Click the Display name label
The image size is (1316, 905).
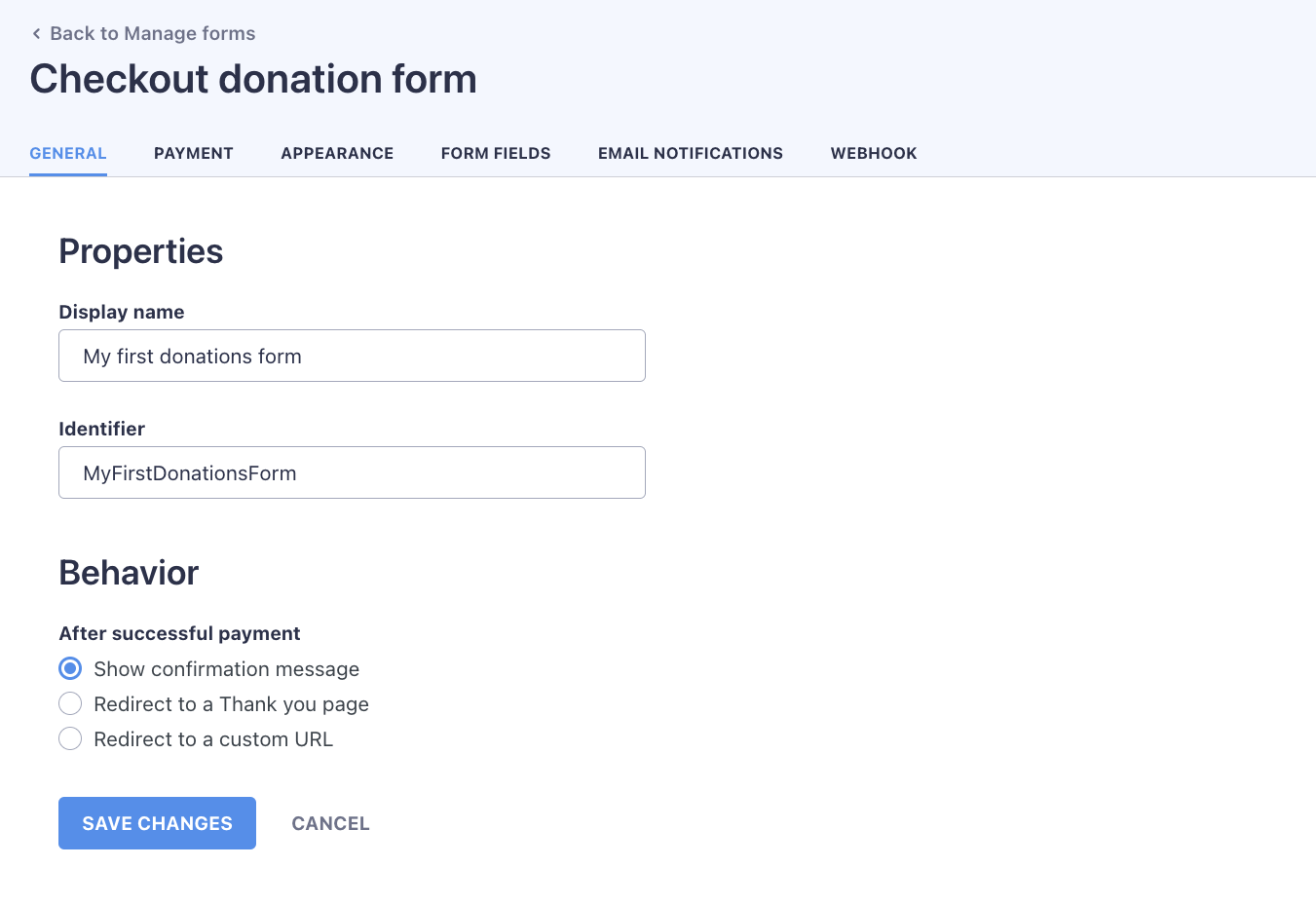121,312
